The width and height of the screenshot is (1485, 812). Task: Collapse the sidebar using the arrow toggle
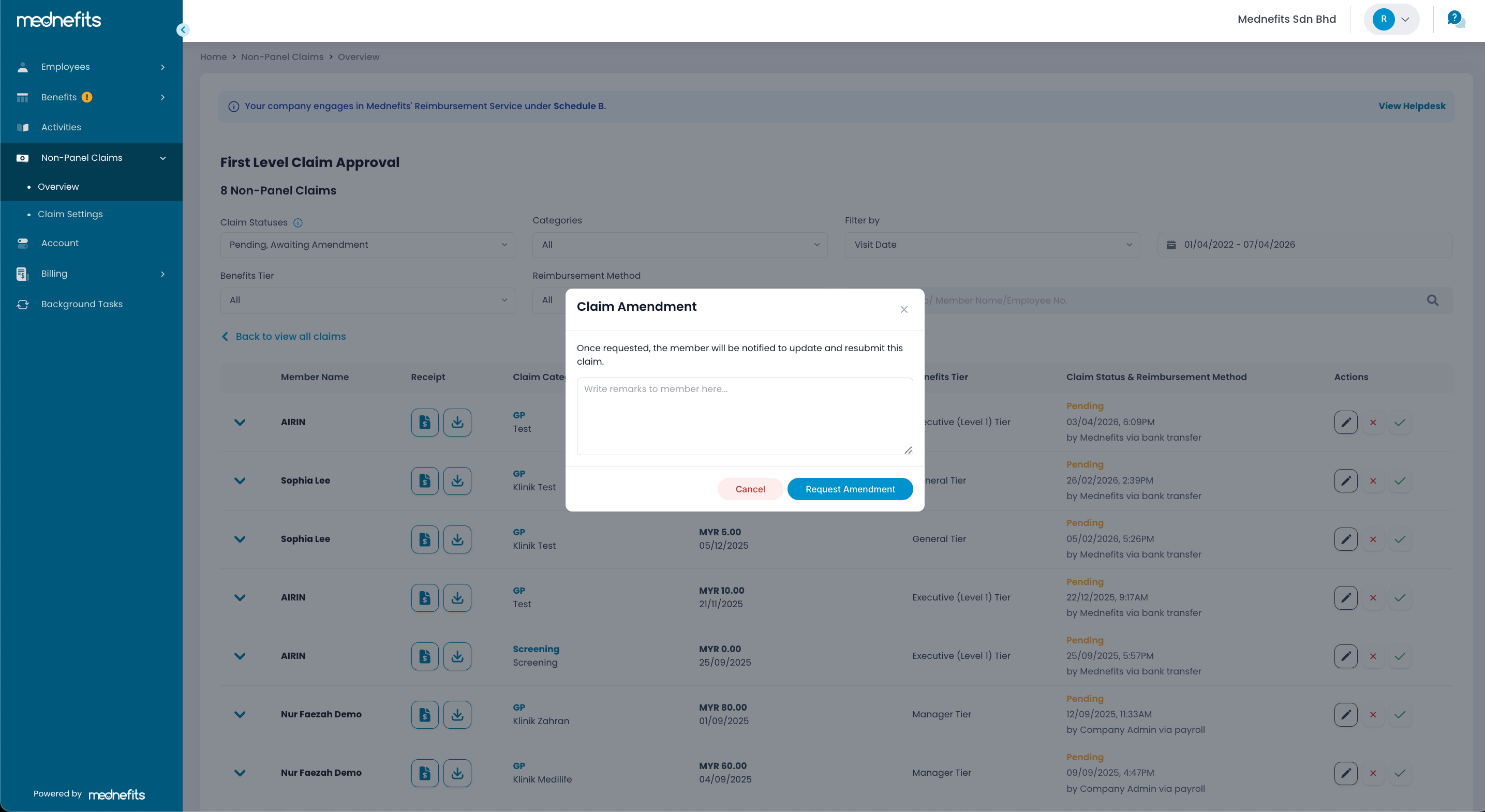pyautogui.click(x=183, y=30)
